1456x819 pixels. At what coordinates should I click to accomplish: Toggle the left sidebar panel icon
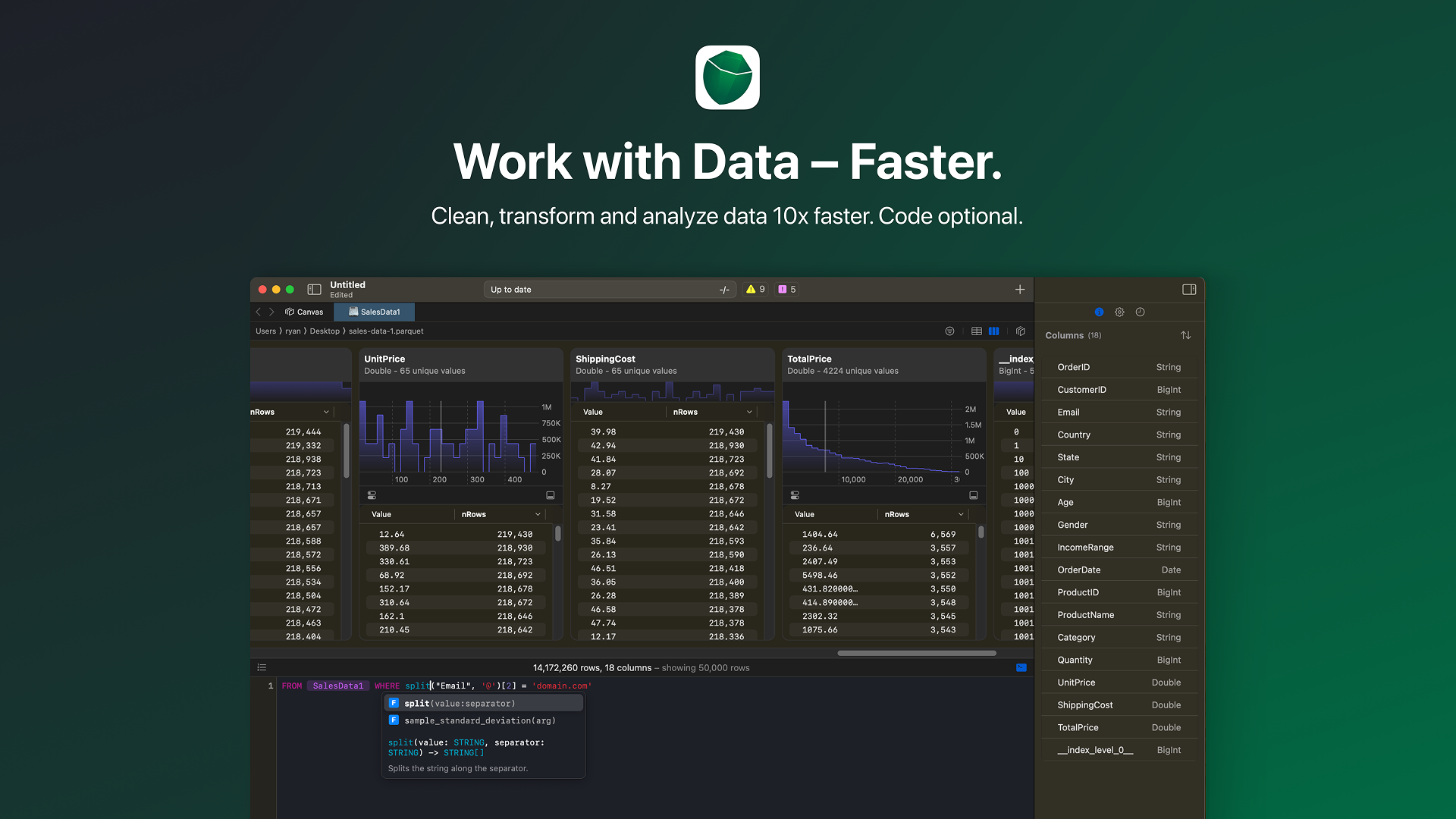[314, 290]
